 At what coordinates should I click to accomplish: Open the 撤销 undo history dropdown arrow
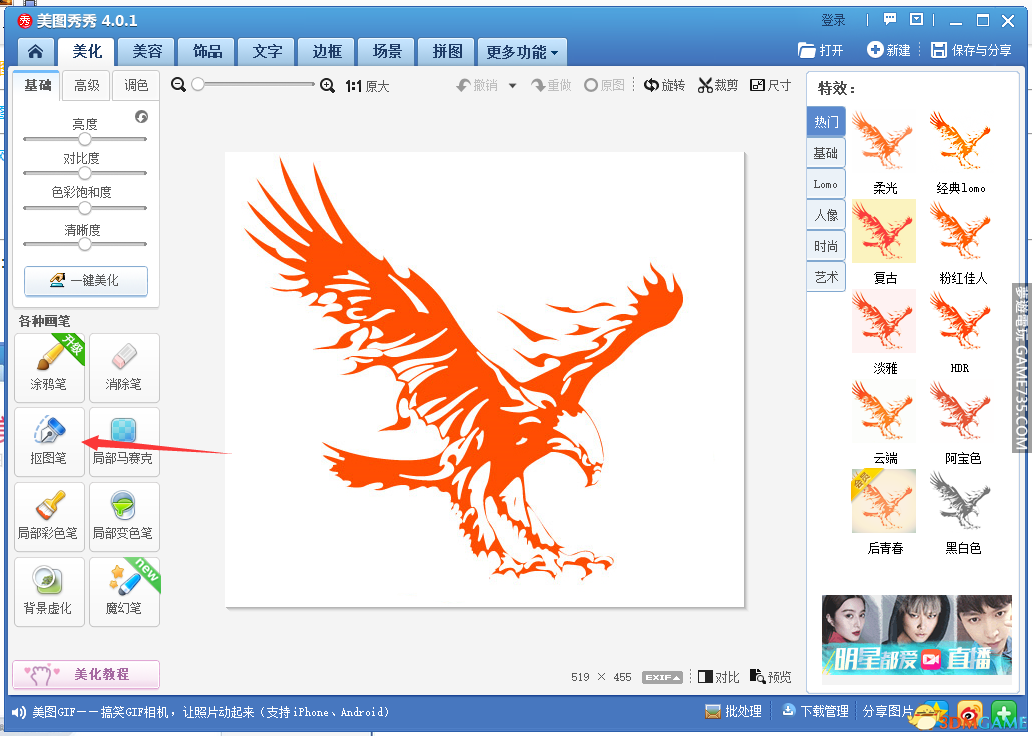[x=513, y=86]
